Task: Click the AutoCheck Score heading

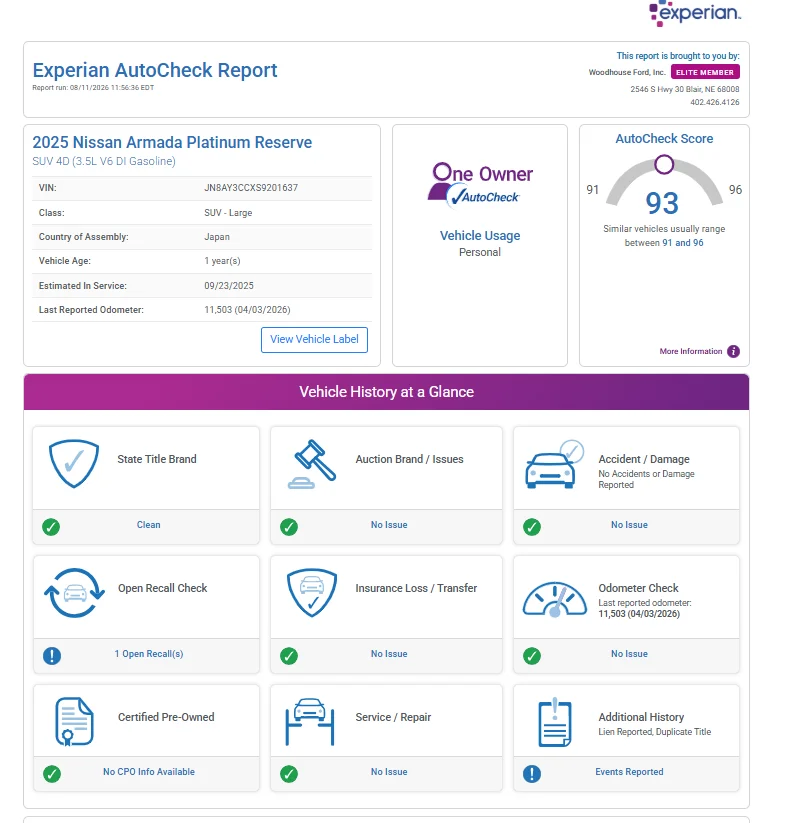Action: (664, 139)
